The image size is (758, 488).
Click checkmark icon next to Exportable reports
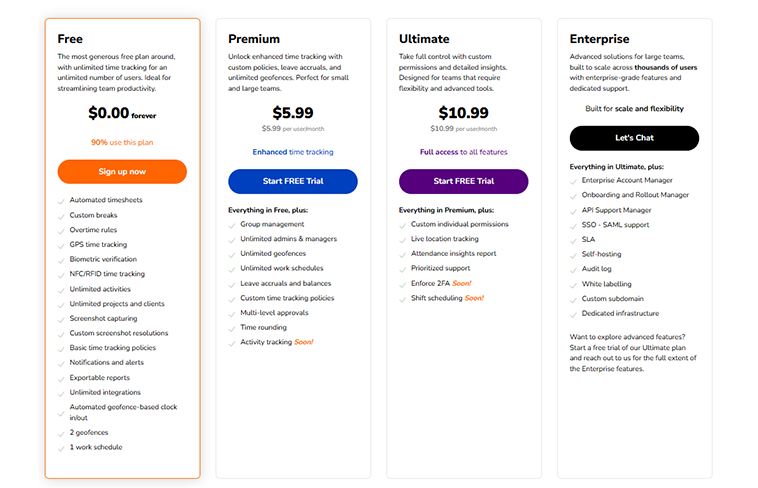(62, 378)
